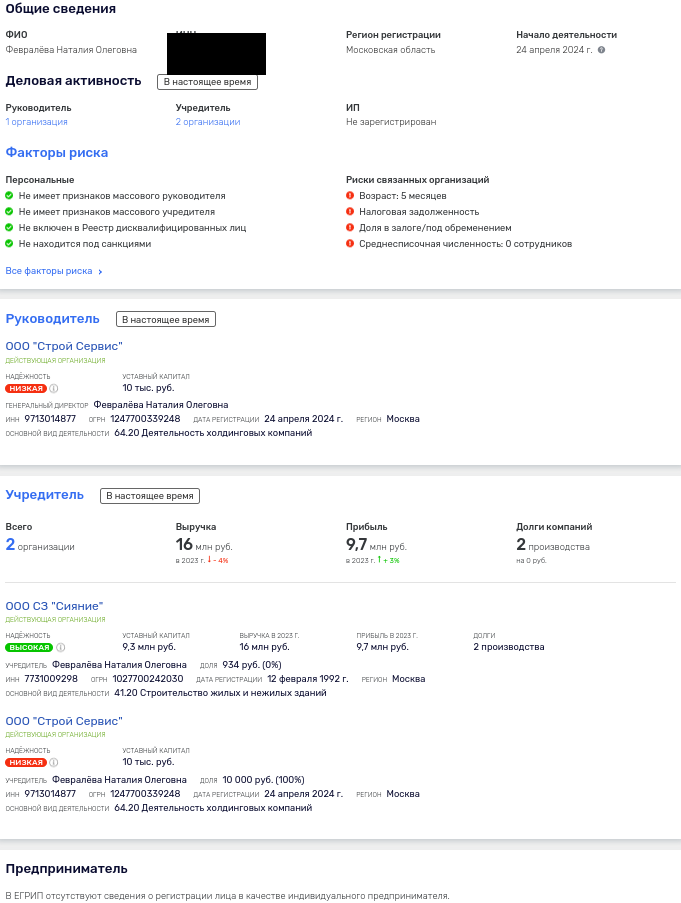Select Выручка 16 млн руб. total
Viewport: 681px width, 903px height.
tap(204, 545)
